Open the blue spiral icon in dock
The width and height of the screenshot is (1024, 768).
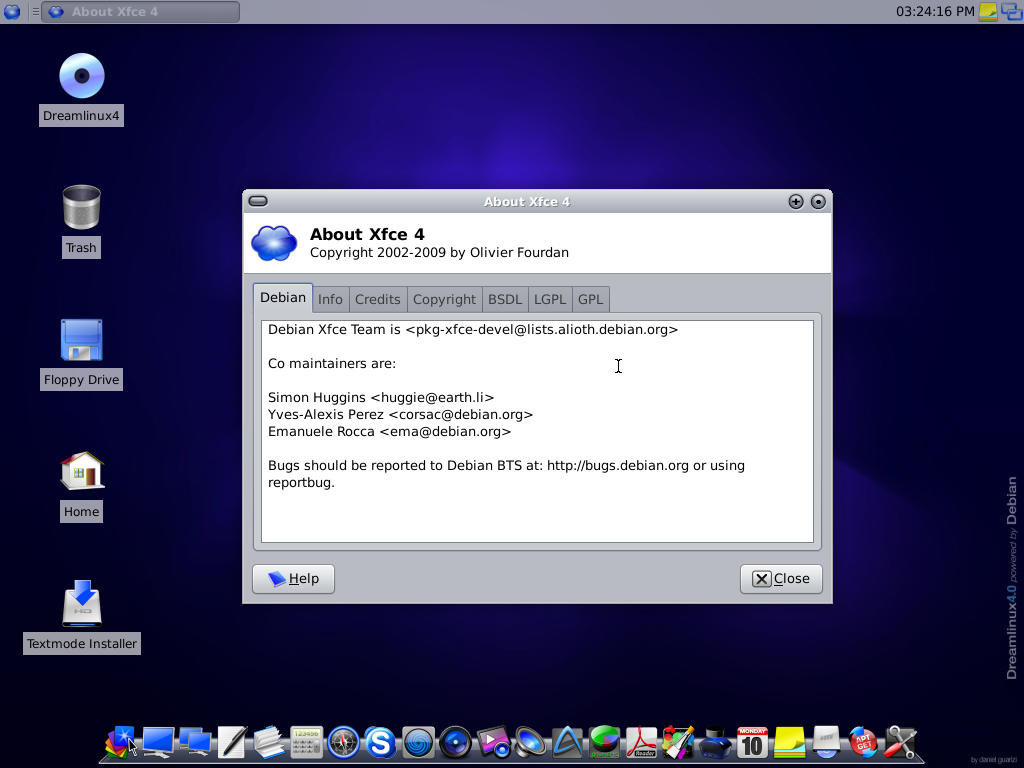pyautogui.click(x=418, y=743)
